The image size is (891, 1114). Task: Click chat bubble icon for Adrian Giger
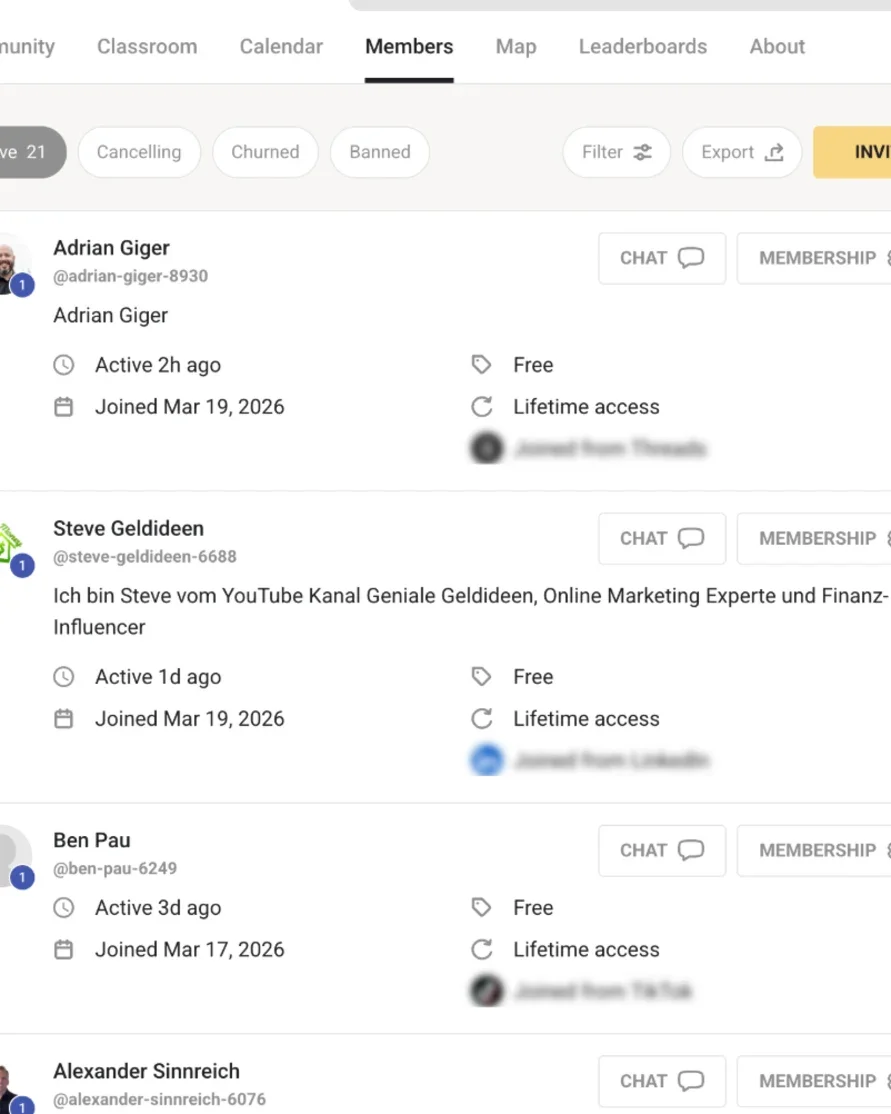click(x=691, y=258)
